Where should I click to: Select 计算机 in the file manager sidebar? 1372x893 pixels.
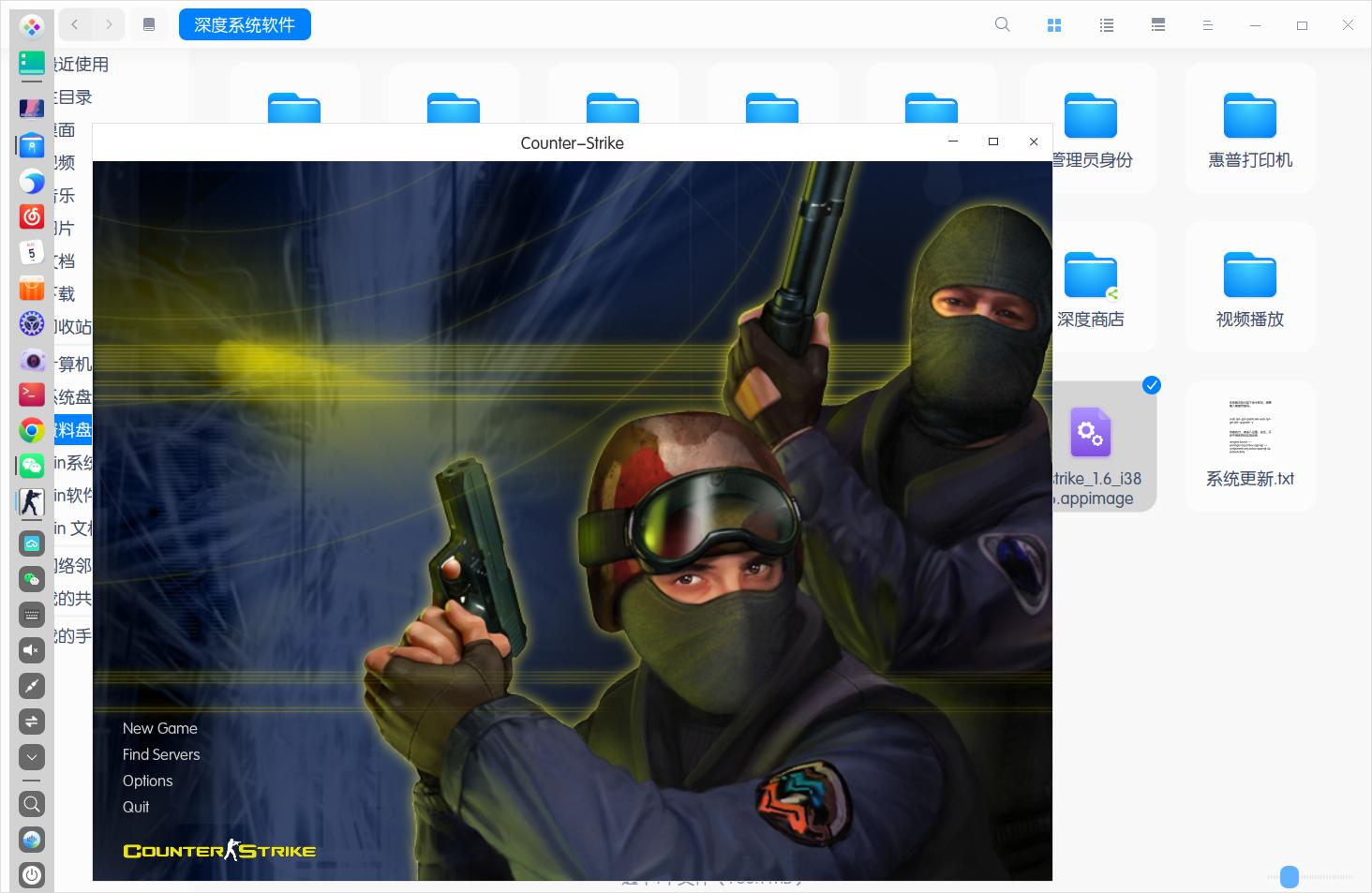73,364
